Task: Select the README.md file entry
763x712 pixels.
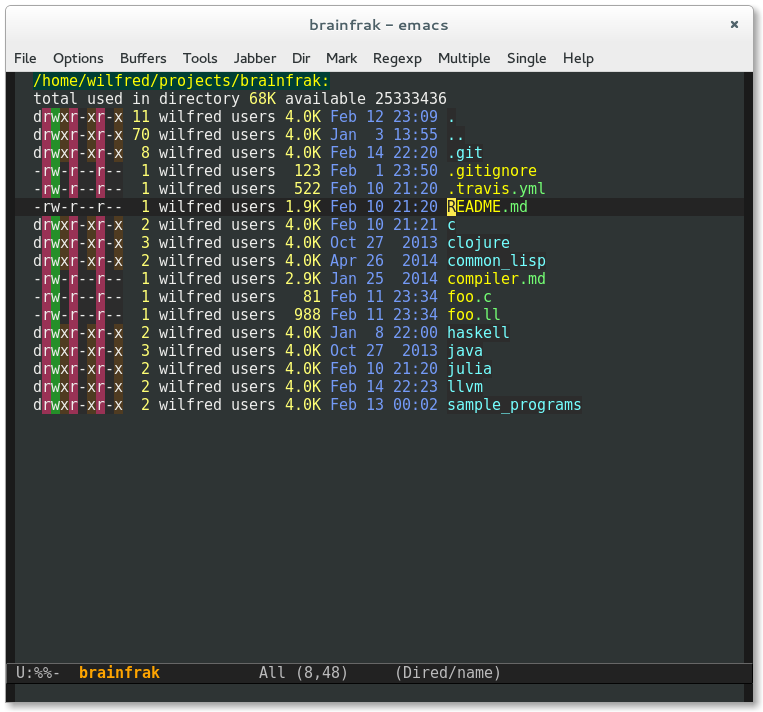Action: click(487, 207)
